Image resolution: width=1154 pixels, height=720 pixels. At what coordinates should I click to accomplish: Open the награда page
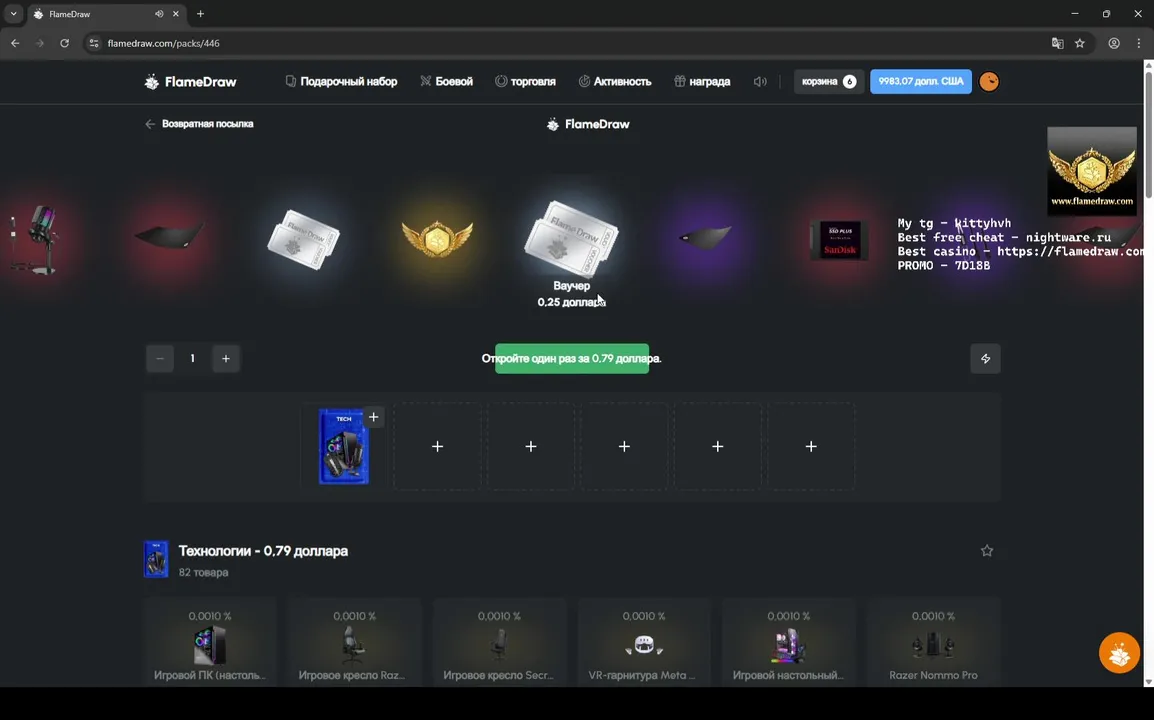[x=702, y=82]
